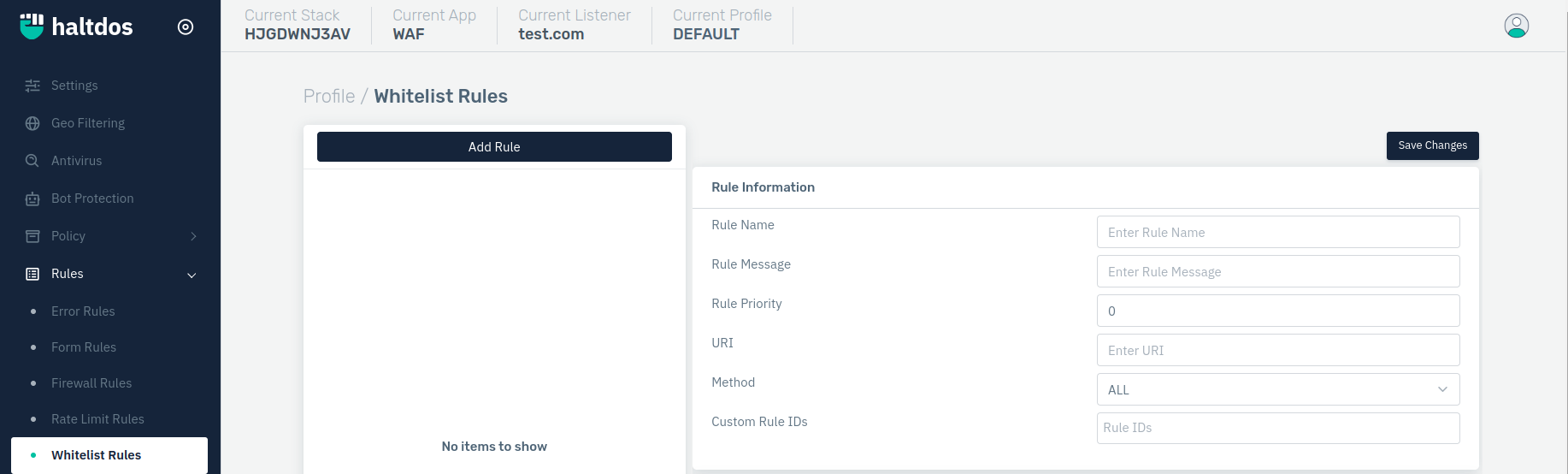Focus the Enter Rule Message field
The image size is (1568, 474).
pyautogui.click(x=1278, y=271)
